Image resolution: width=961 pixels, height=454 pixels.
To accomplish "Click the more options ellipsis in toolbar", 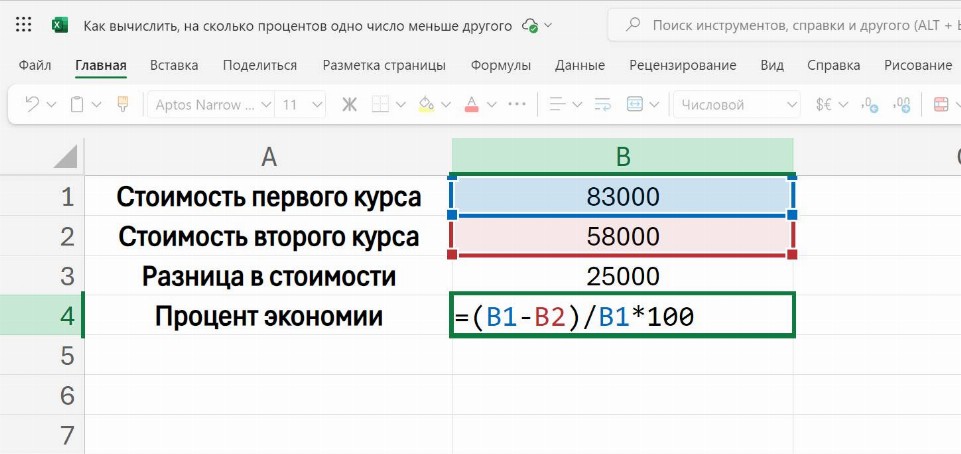I will pos(517,104).
